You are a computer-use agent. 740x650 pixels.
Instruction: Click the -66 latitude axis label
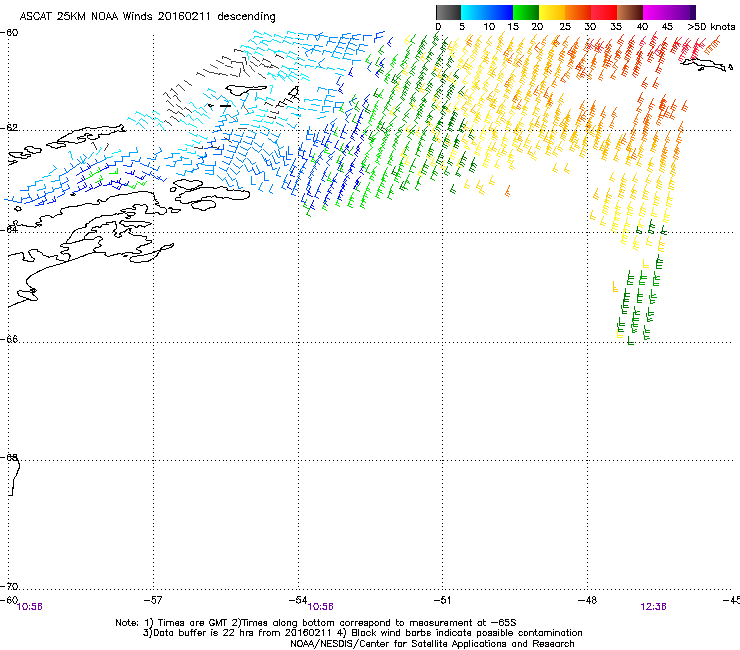10,339
